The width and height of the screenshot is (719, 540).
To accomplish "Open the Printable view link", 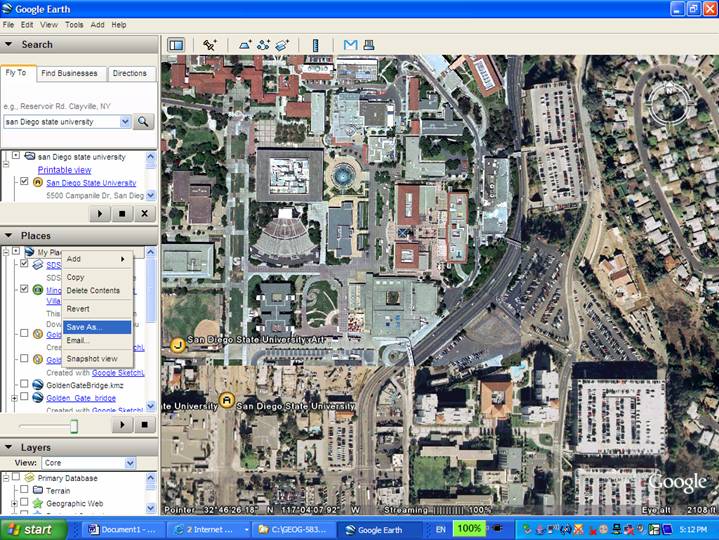I will point(64,170).
